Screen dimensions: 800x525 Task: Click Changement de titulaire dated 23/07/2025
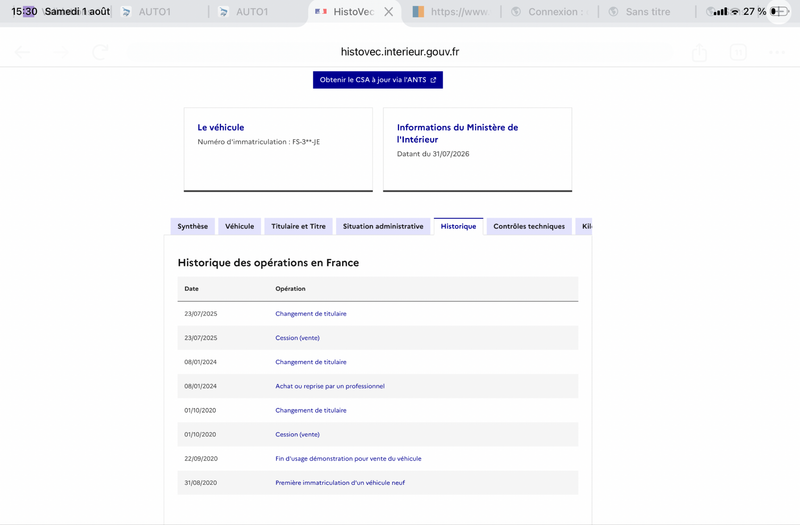[311, 314]
